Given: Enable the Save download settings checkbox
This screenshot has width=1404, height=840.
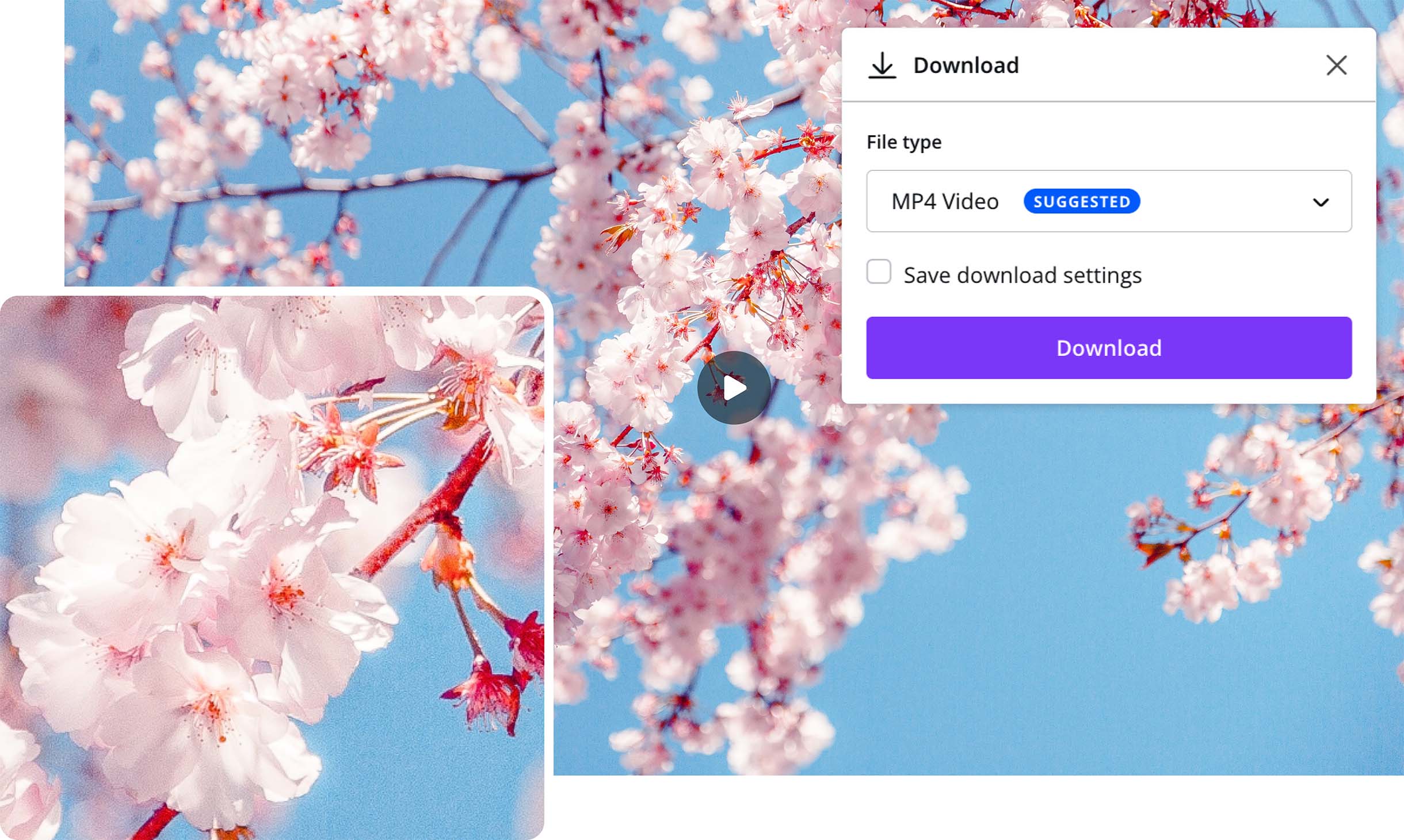Looking at the screenshot, I should 879,272.
